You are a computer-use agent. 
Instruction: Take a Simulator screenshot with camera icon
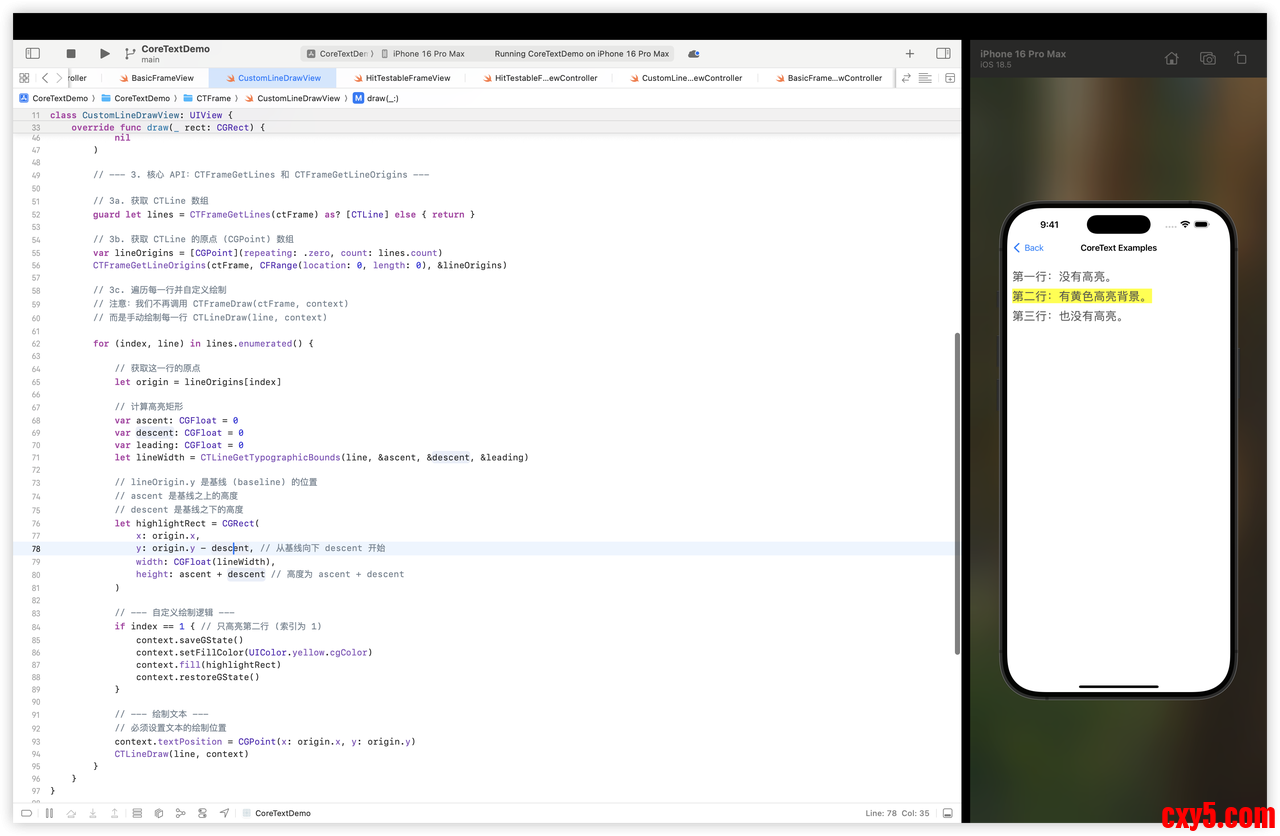tap(1207, 59)
